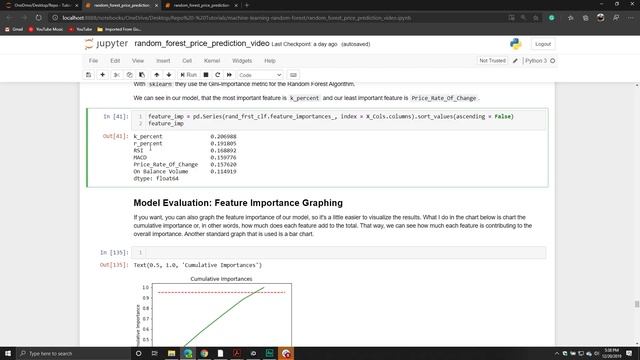Open the Kernel menu
Image resolution: width=640 pixels, height=360 pixels.
click(x=212, y=61)
